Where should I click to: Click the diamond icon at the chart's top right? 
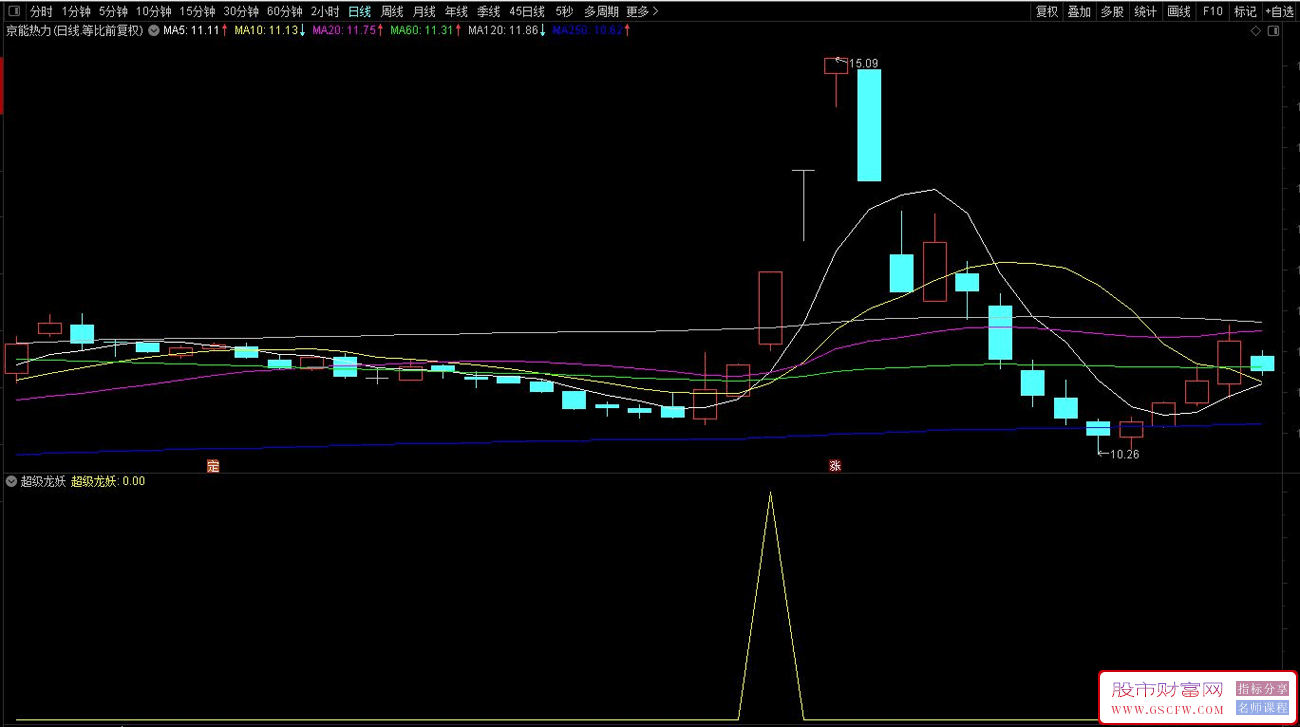1256,31
